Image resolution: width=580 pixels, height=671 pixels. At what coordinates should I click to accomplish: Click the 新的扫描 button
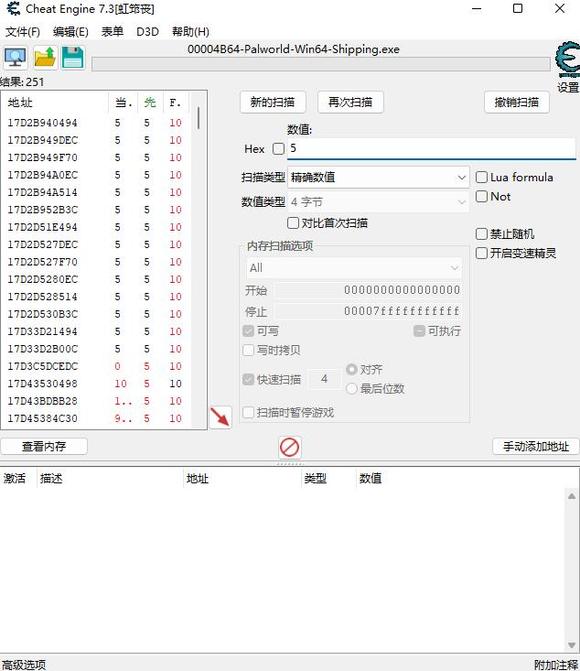273,102
